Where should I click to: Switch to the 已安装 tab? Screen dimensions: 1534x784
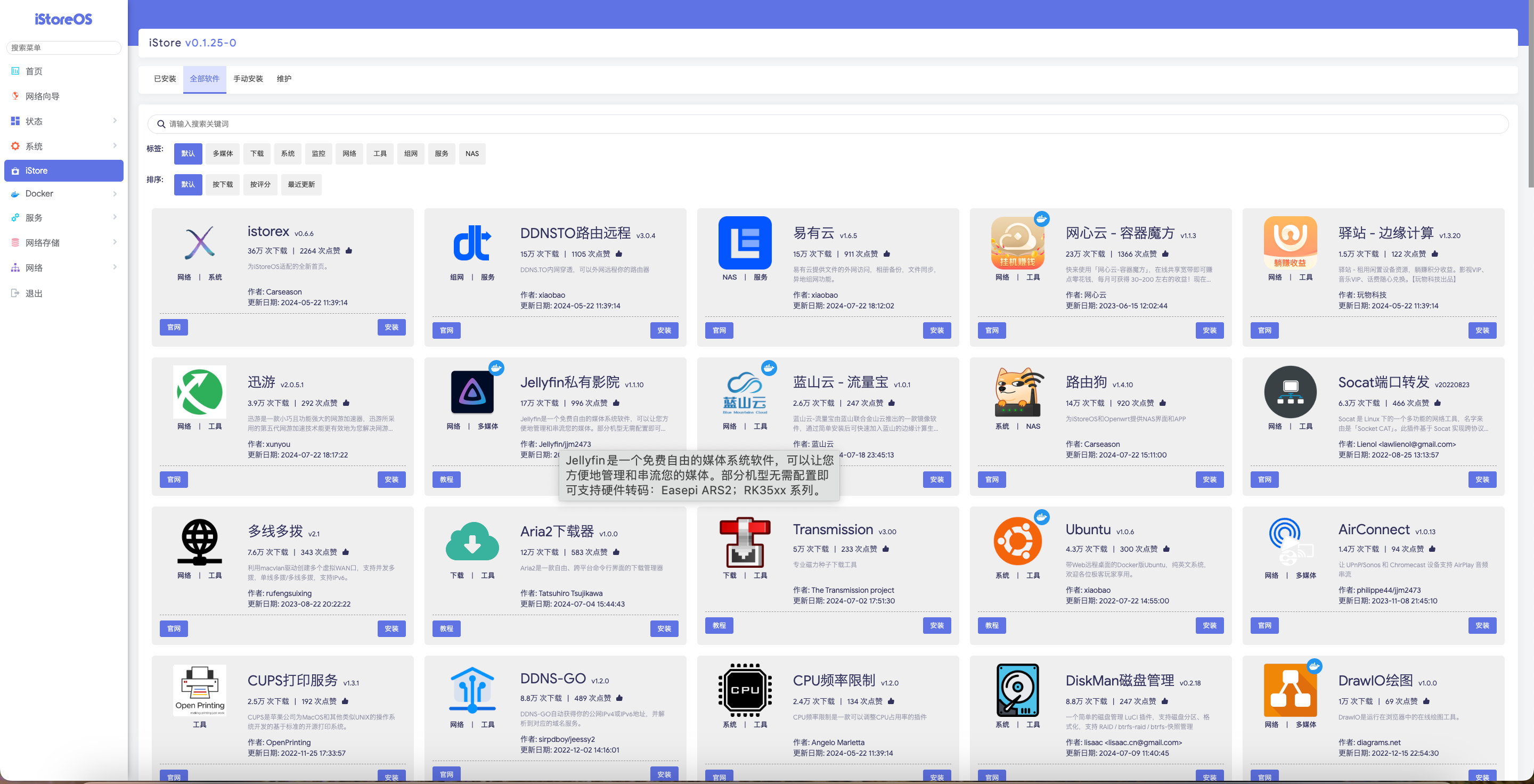[x=165, y=79]
